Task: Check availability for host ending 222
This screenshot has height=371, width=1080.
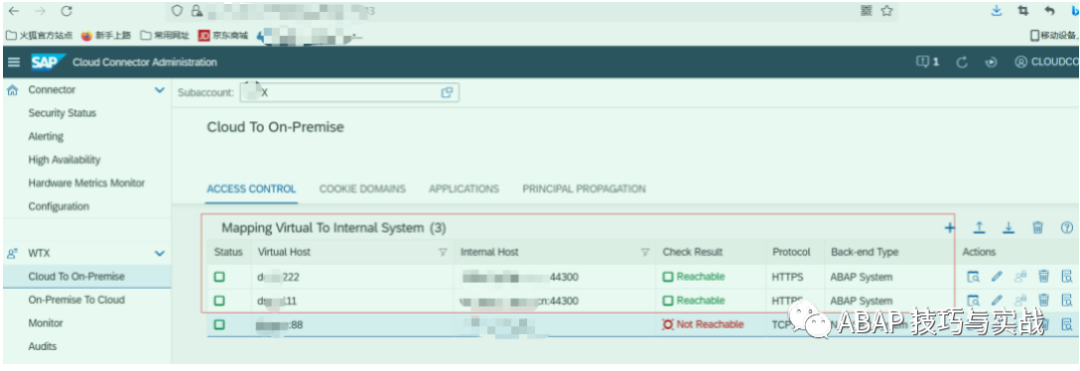Action: pos(973,277)
